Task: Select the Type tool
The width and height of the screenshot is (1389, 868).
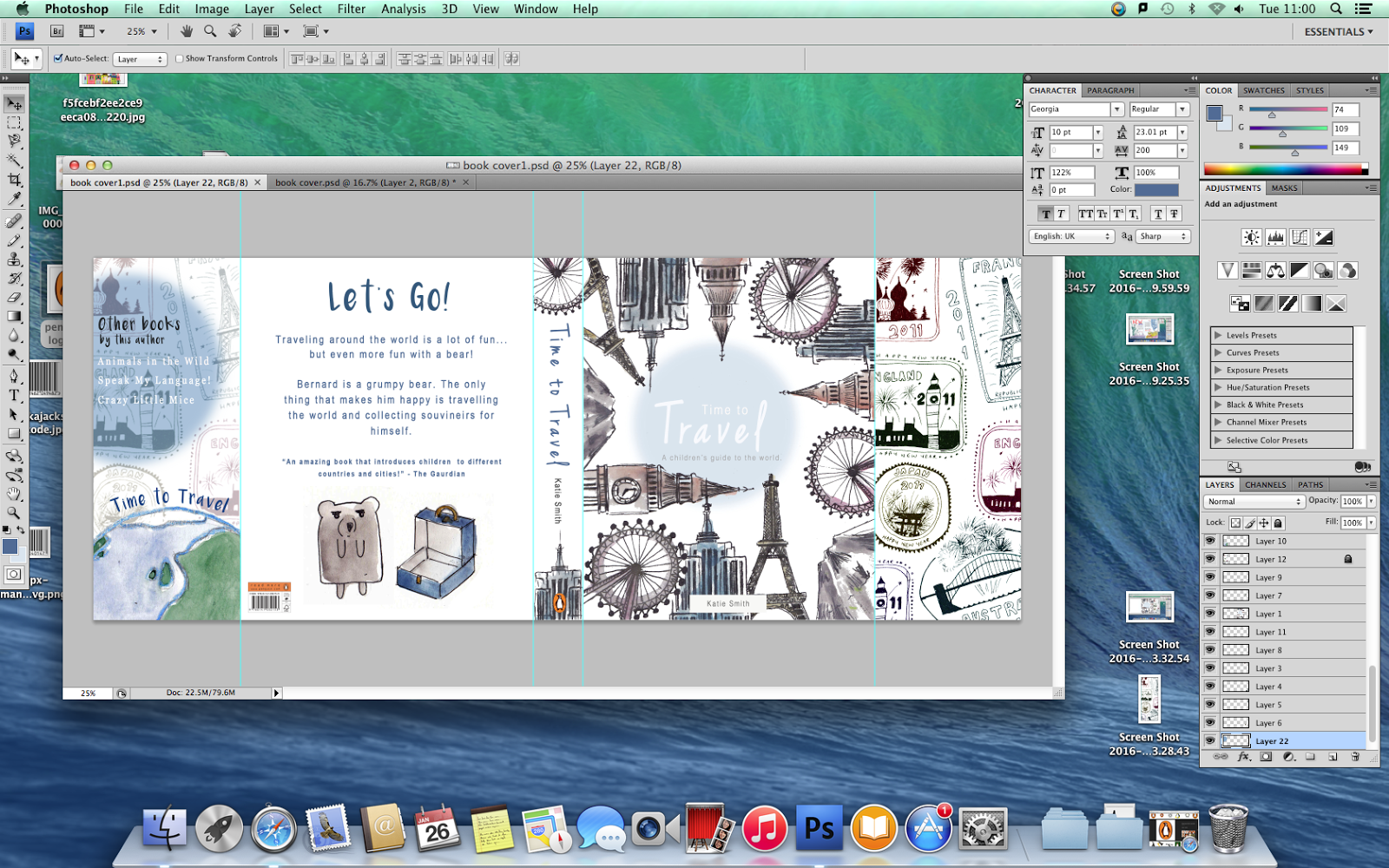Action: coord(15,395)
